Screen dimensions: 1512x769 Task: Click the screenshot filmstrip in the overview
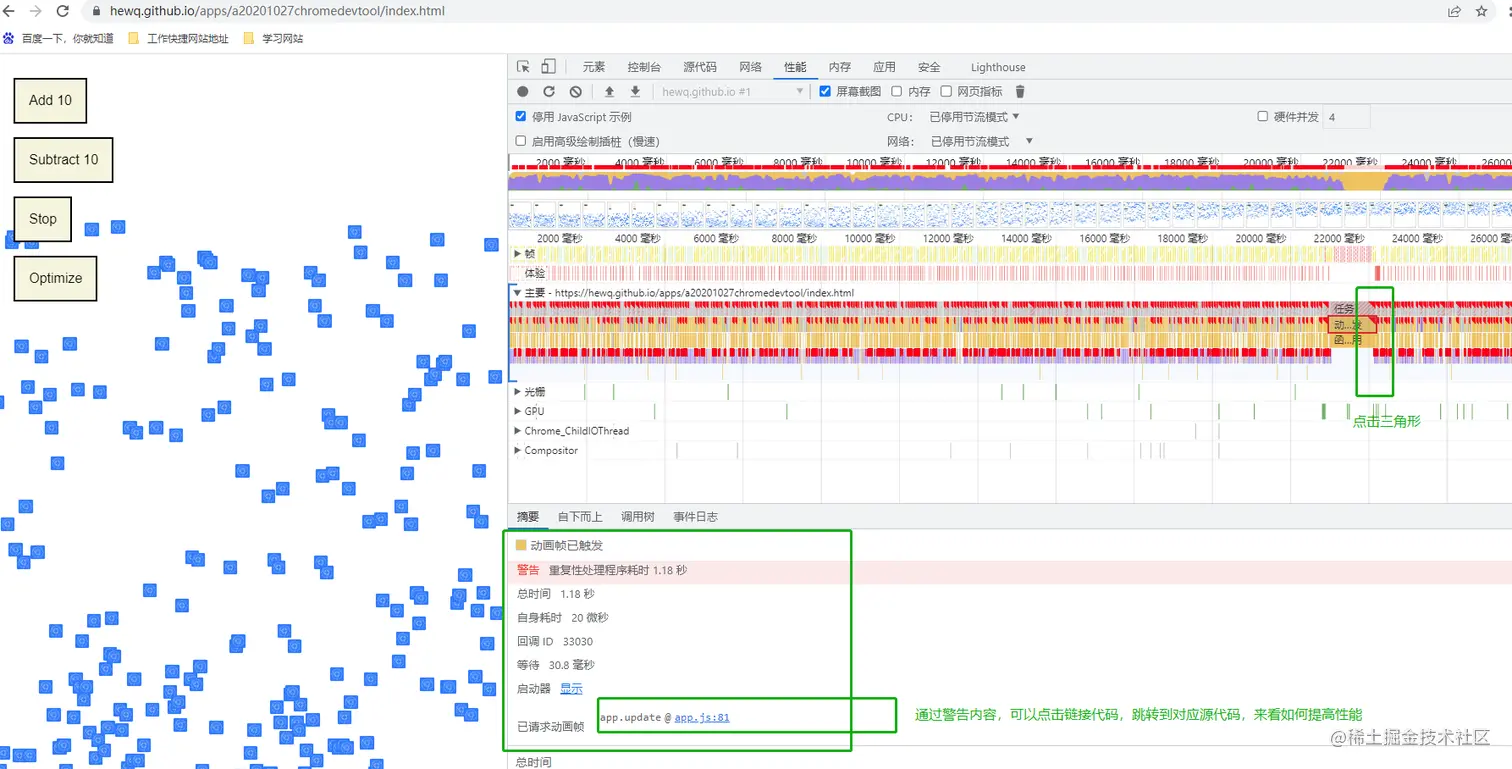coord(1010,215)
